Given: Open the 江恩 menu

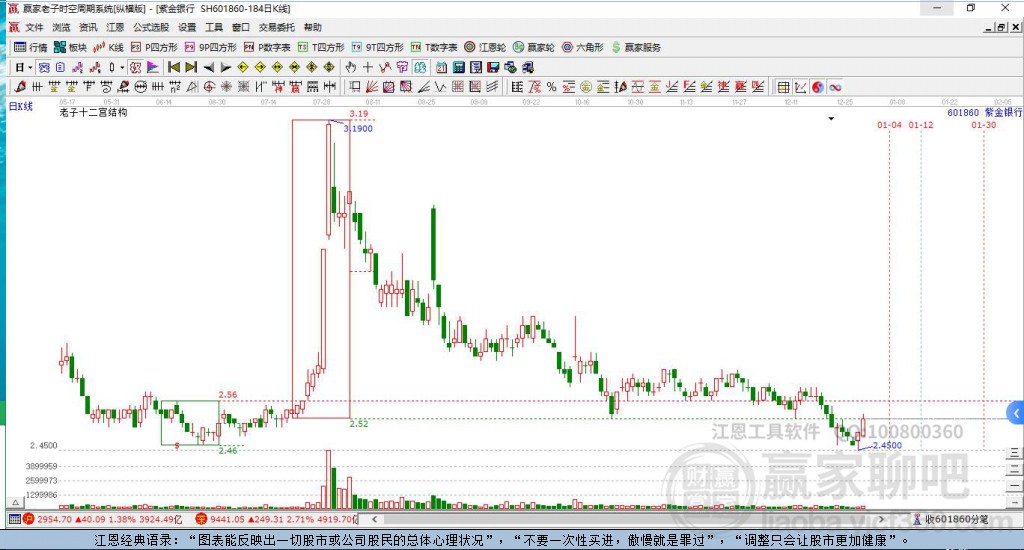Looking at the screenshot, I should click(x=115, y=27).
